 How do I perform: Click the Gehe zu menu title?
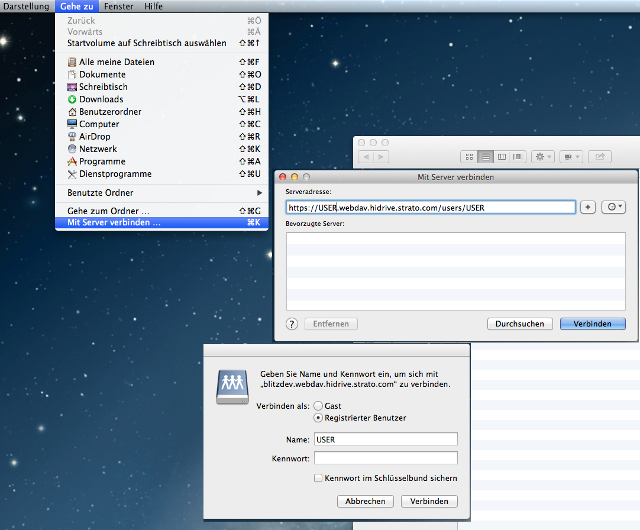click(77, 6)
